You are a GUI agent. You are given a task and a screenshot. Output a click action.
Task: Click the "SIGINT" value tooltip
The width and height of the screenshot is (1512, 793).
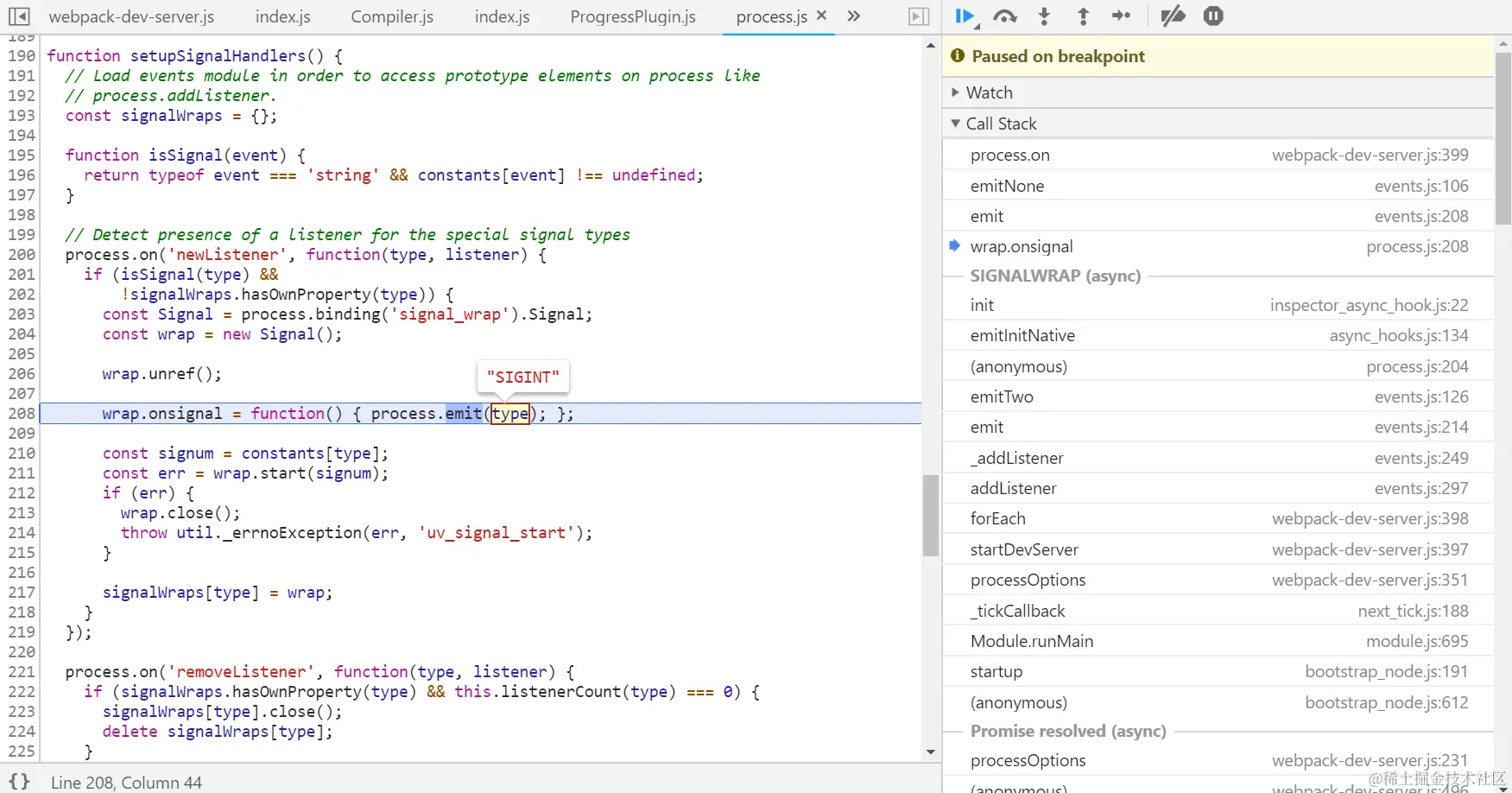[x=523, y=377]
